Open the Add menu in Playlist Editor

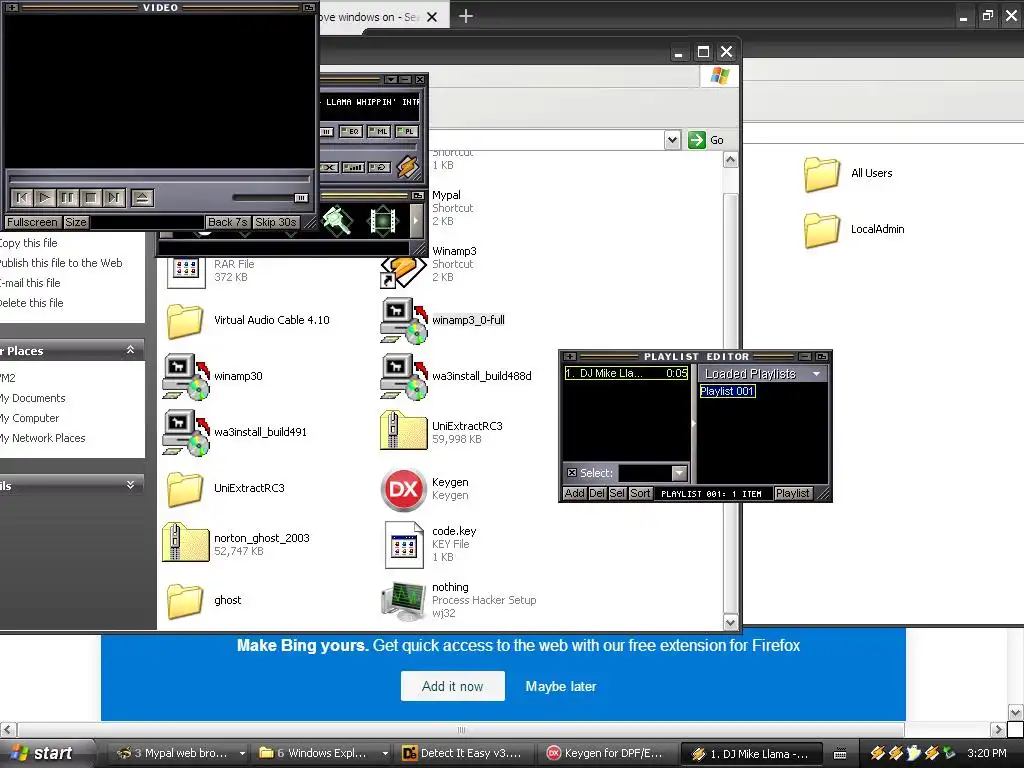click(574, 494)
